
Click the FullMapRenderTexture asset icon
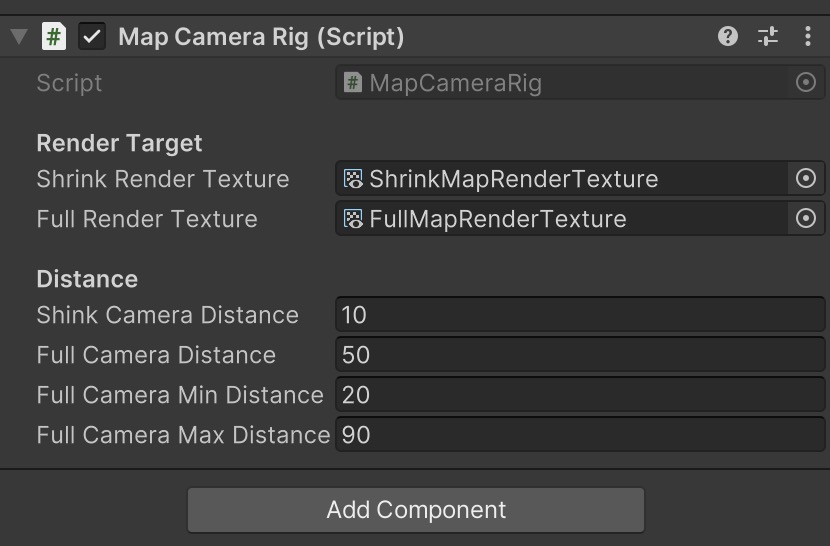(353, 218)
